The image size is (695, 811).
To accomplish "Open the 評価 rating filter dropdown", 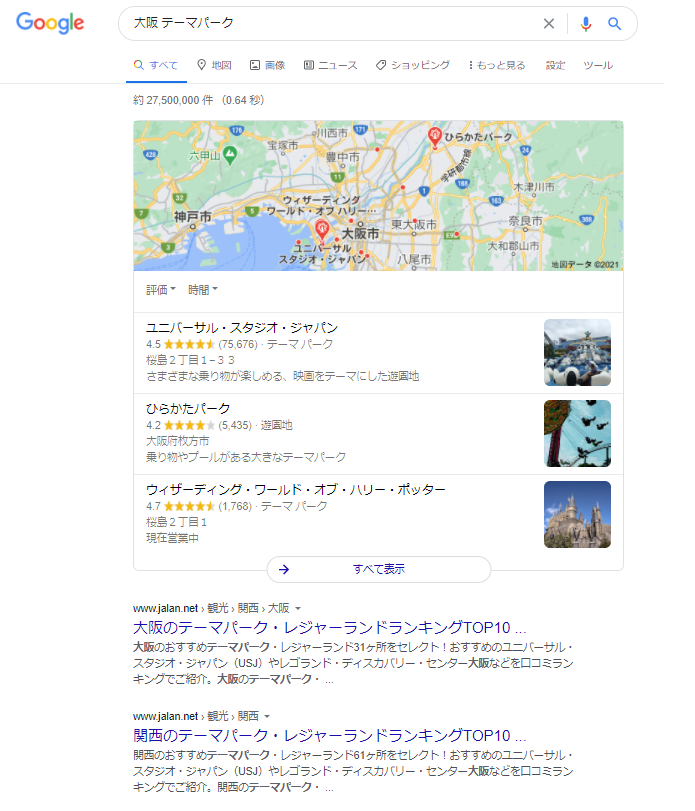I will (x=161, y=290).
